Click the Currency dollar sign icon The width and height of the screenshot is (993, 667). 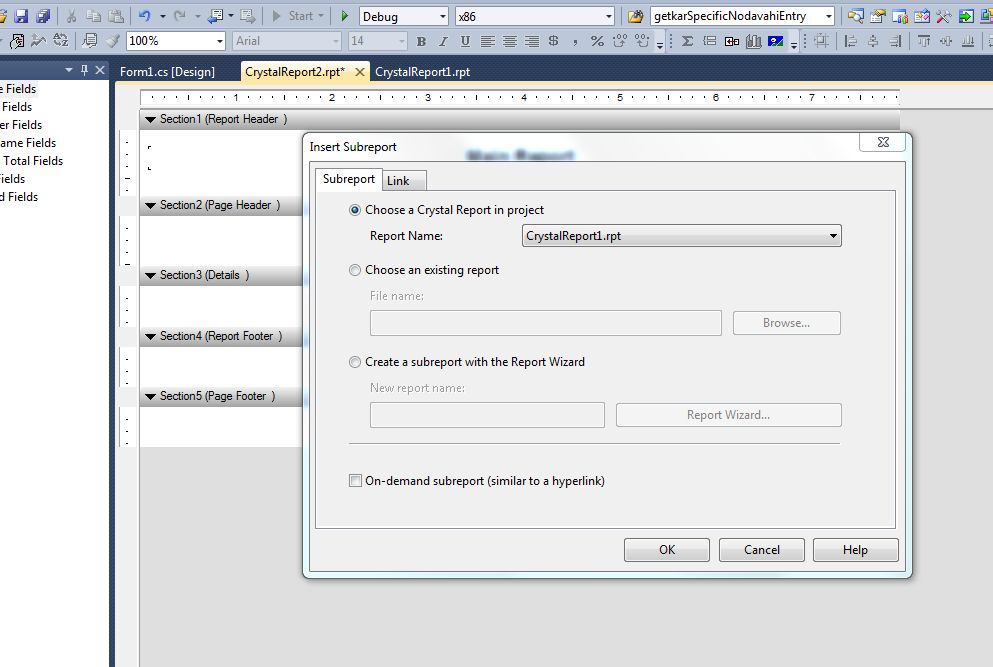click(553, 41)
